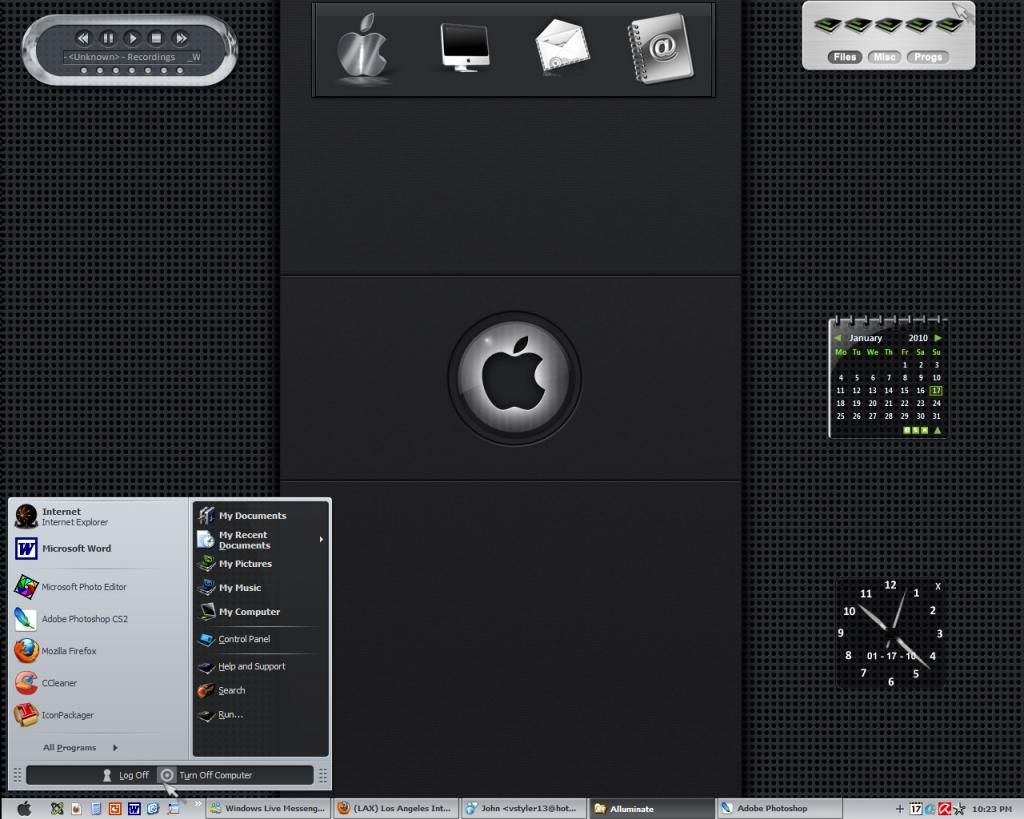1024x819 pixels.
Task: Click the 10:23 PM taskbar clock
Action: click(x=991, y=809)
